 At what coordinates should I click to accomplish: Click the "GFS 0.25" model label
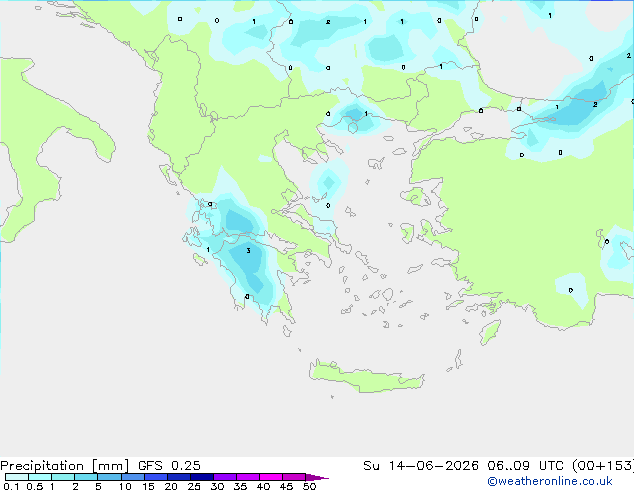[169, 466]
